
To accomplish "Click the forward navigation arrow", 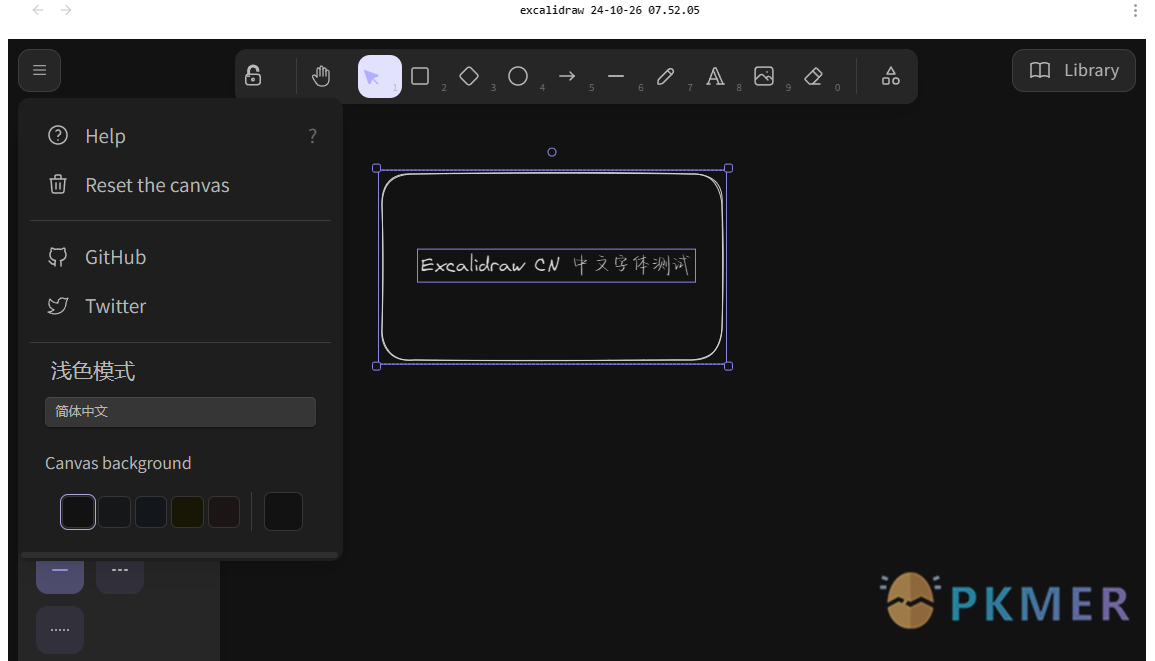I will point(66,10).
